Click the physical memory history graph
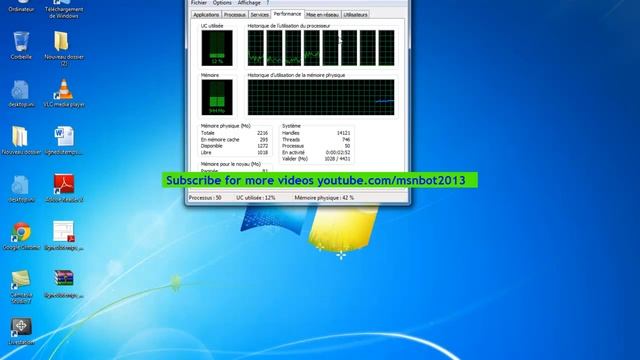 pyautogui.click(x=321, y=97)
